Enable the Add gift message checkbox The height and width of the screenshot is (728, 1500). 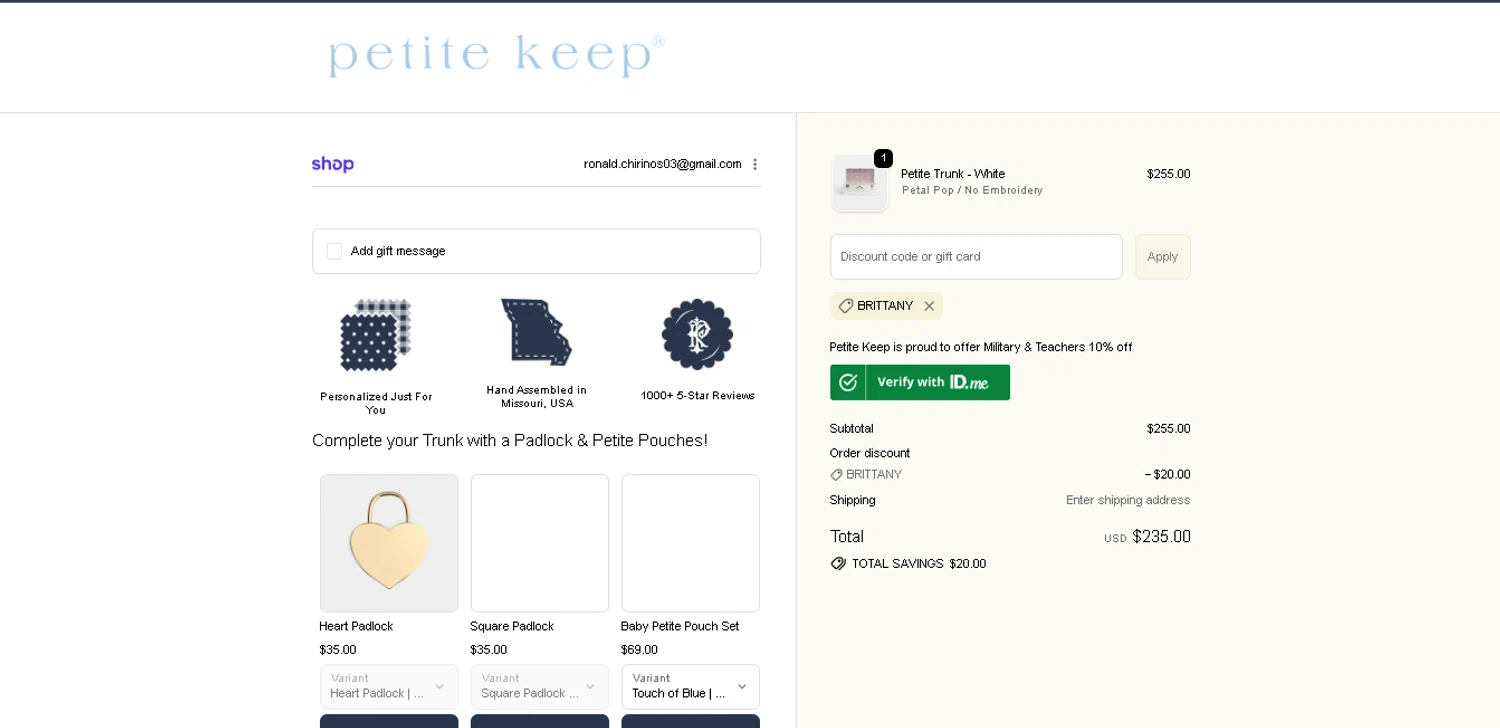click(x=334, y=251)
